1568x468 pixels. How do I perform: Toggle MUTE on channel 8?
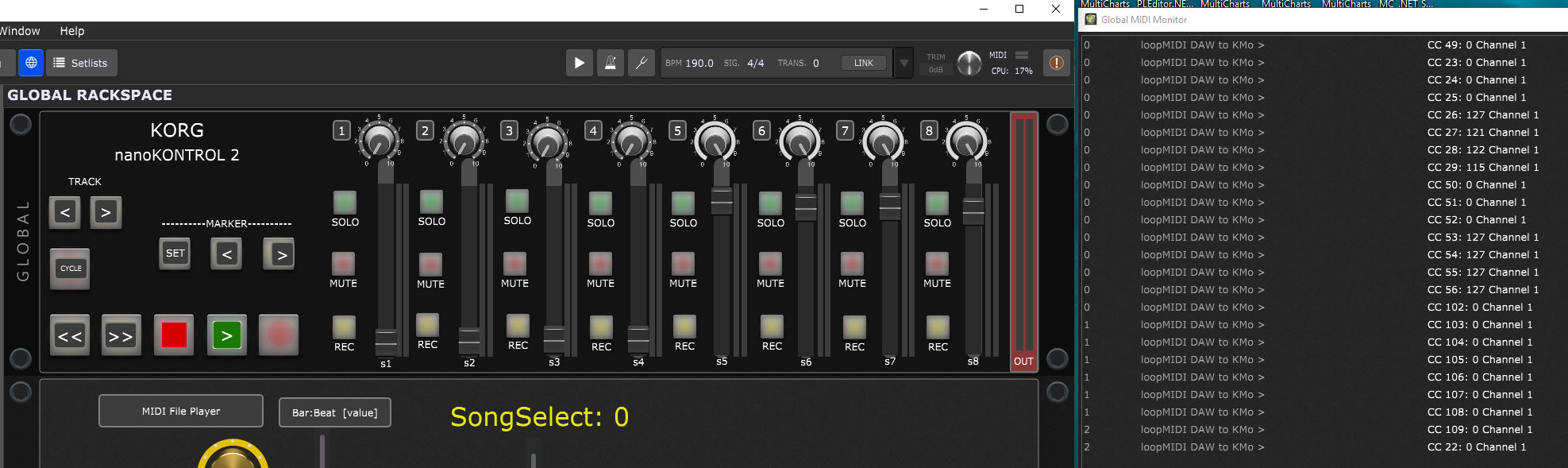(x=937, y=263)
